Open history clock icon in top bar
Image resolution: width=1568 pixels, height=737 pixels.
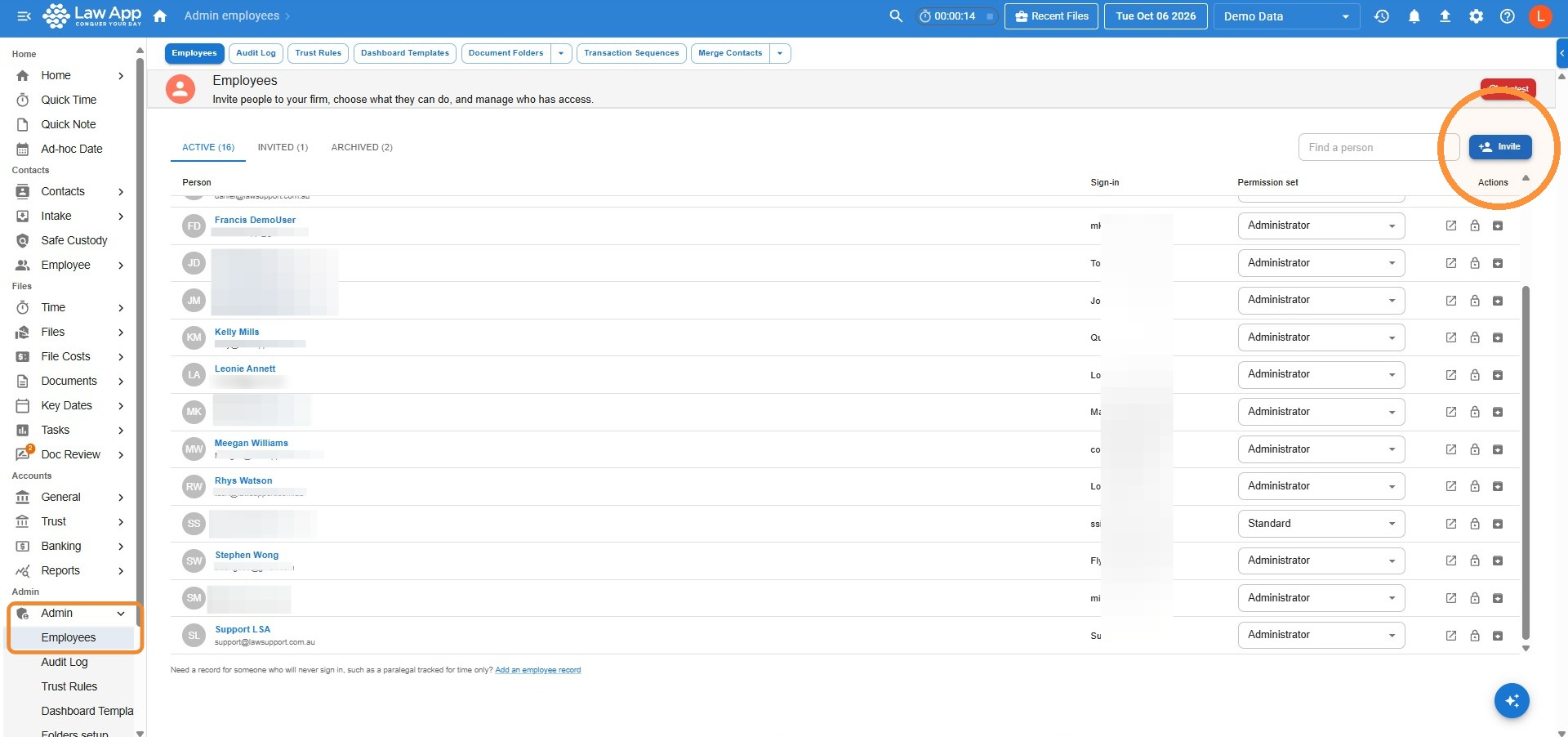pyautogui.click(x=1382, y=16)
